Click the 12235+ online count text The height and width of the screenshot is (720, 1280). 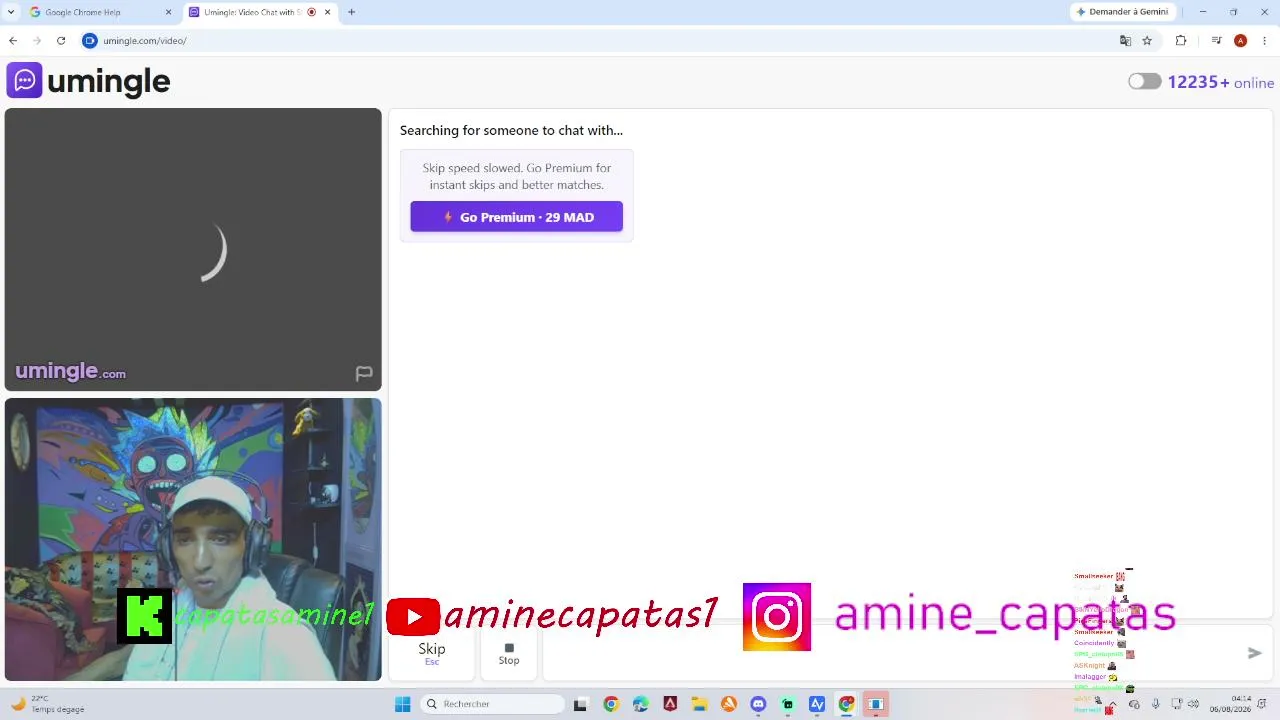pos(1221,82)
